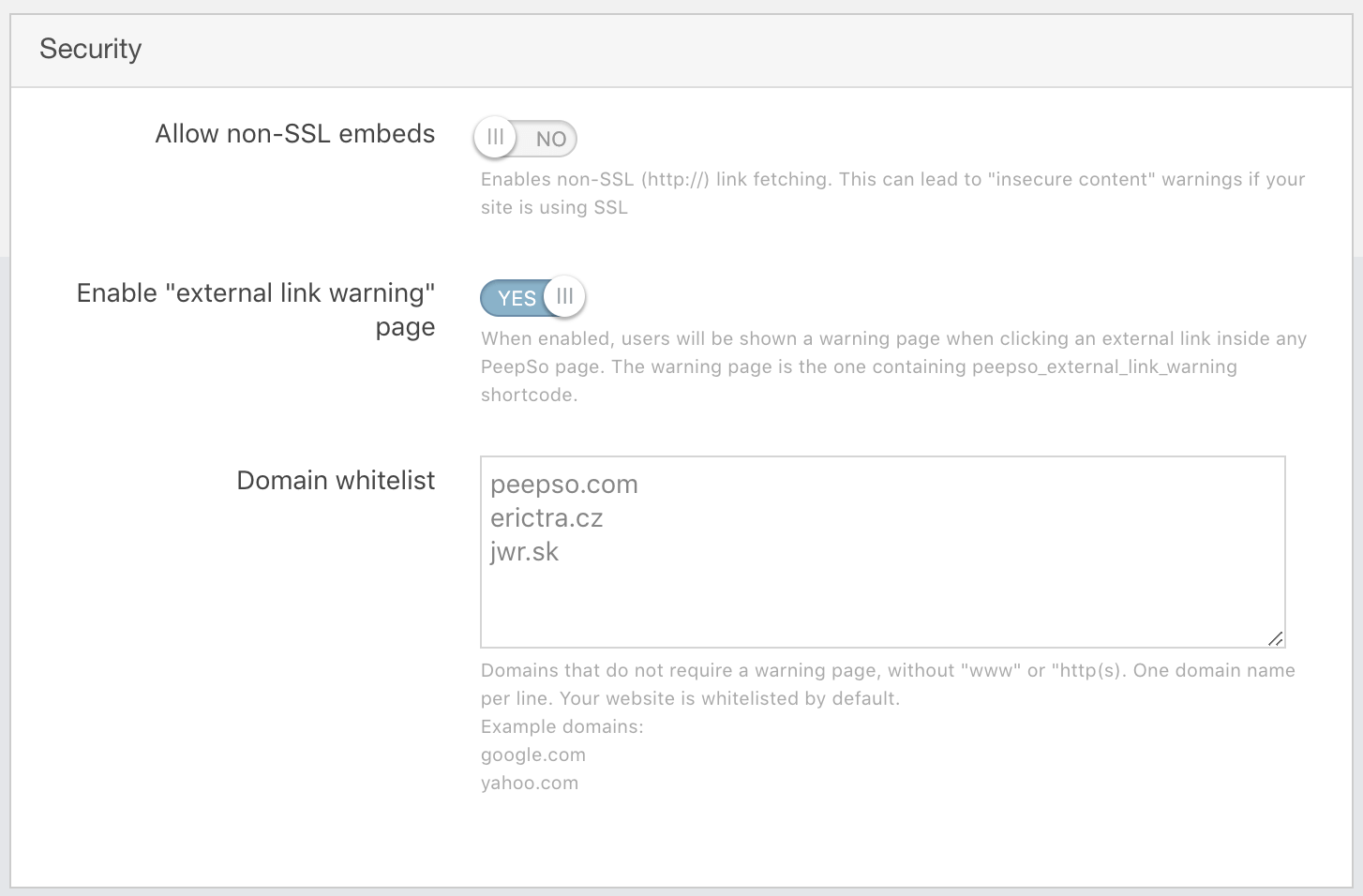1363x896 pixels.
Task: Click the google.com example domain text
Action: (533, 755)
